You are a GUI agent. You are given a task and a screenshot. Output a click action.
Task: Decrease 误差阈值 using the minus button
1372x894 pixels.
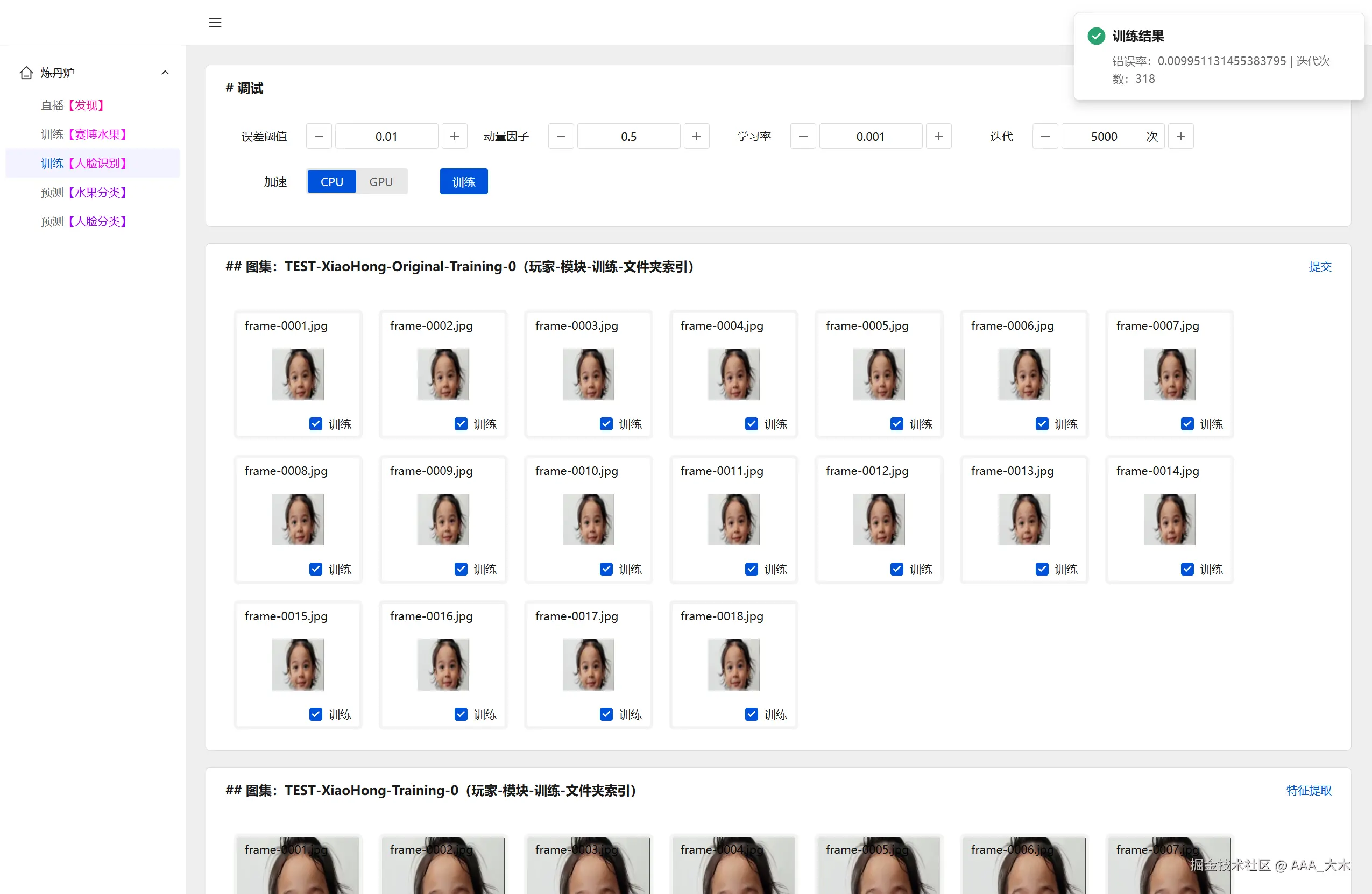click(x=319, y=136)
